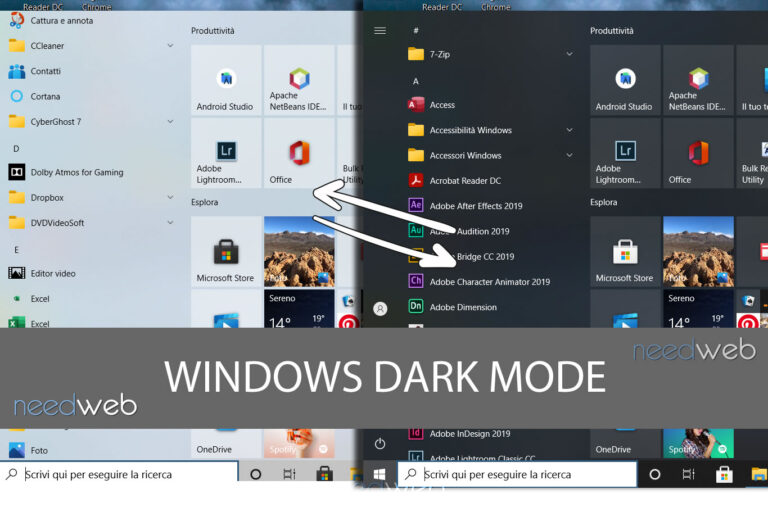Viewport: 768px width, 512px height.
Task: Expand the DVDVideoSoft folder chevron
Action: tap(170, 222)
